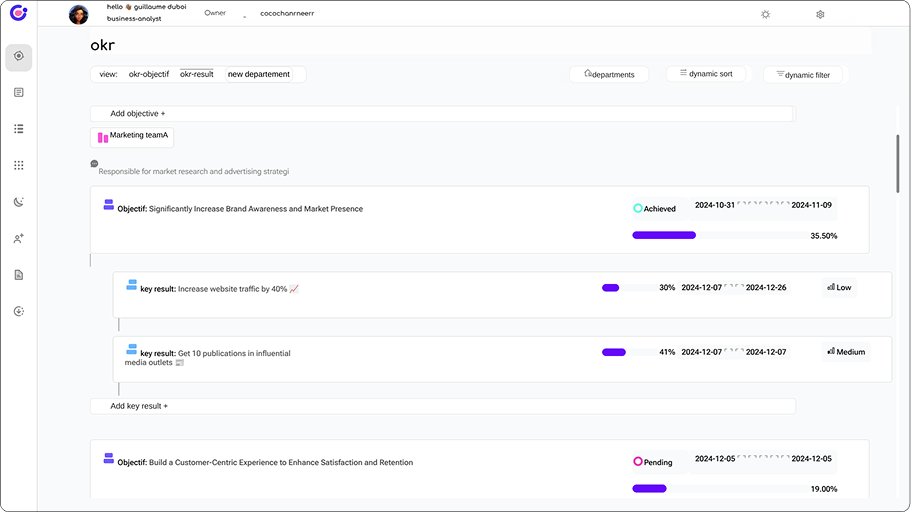This screenshot has height=512, width=911.
Task: Click the Responsible for market research description
Action: coord(193,171)
